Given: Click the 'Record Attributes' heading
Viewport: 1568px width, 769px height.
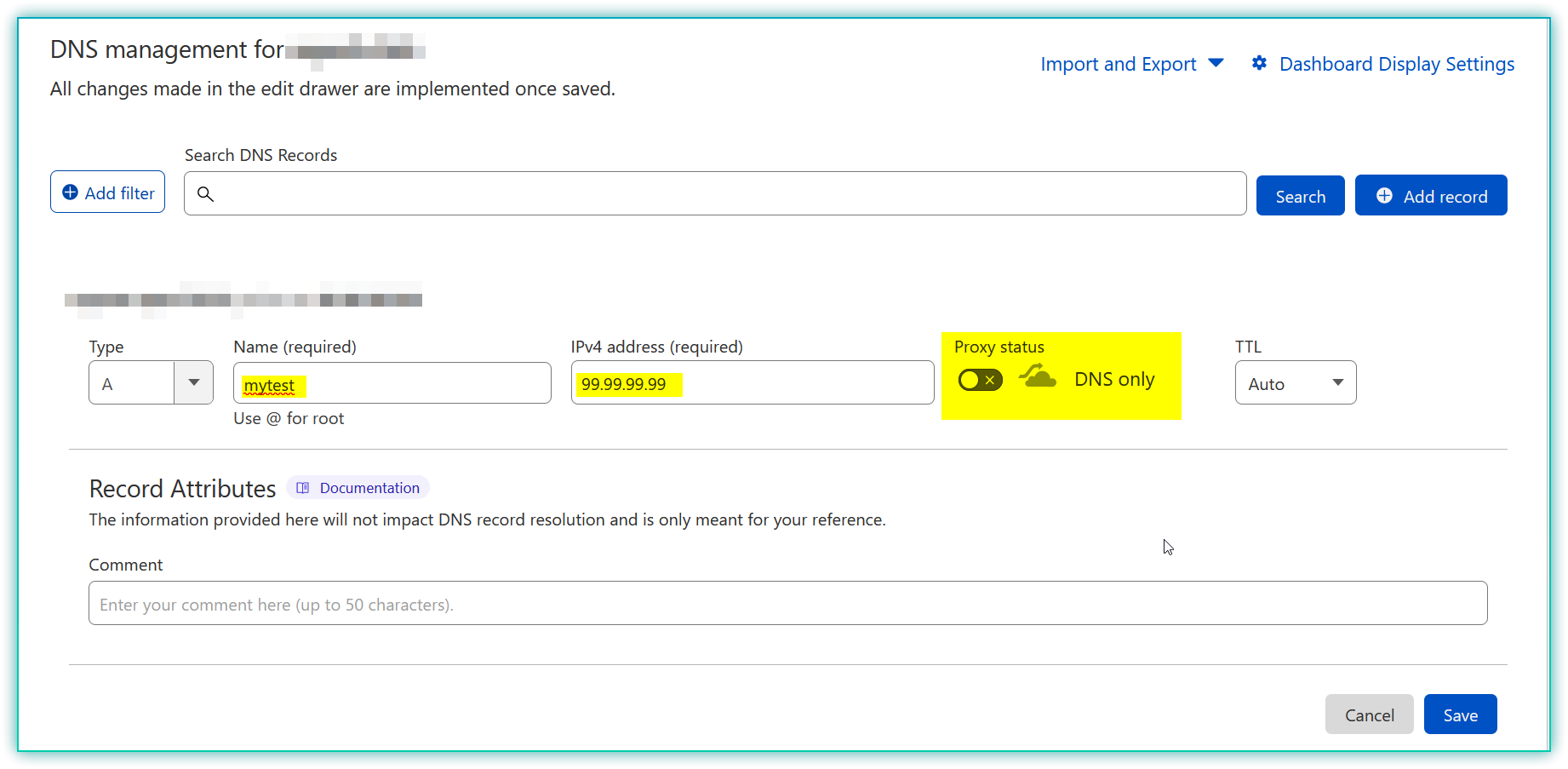Looking at the screenshot, I should coord(182,489).
